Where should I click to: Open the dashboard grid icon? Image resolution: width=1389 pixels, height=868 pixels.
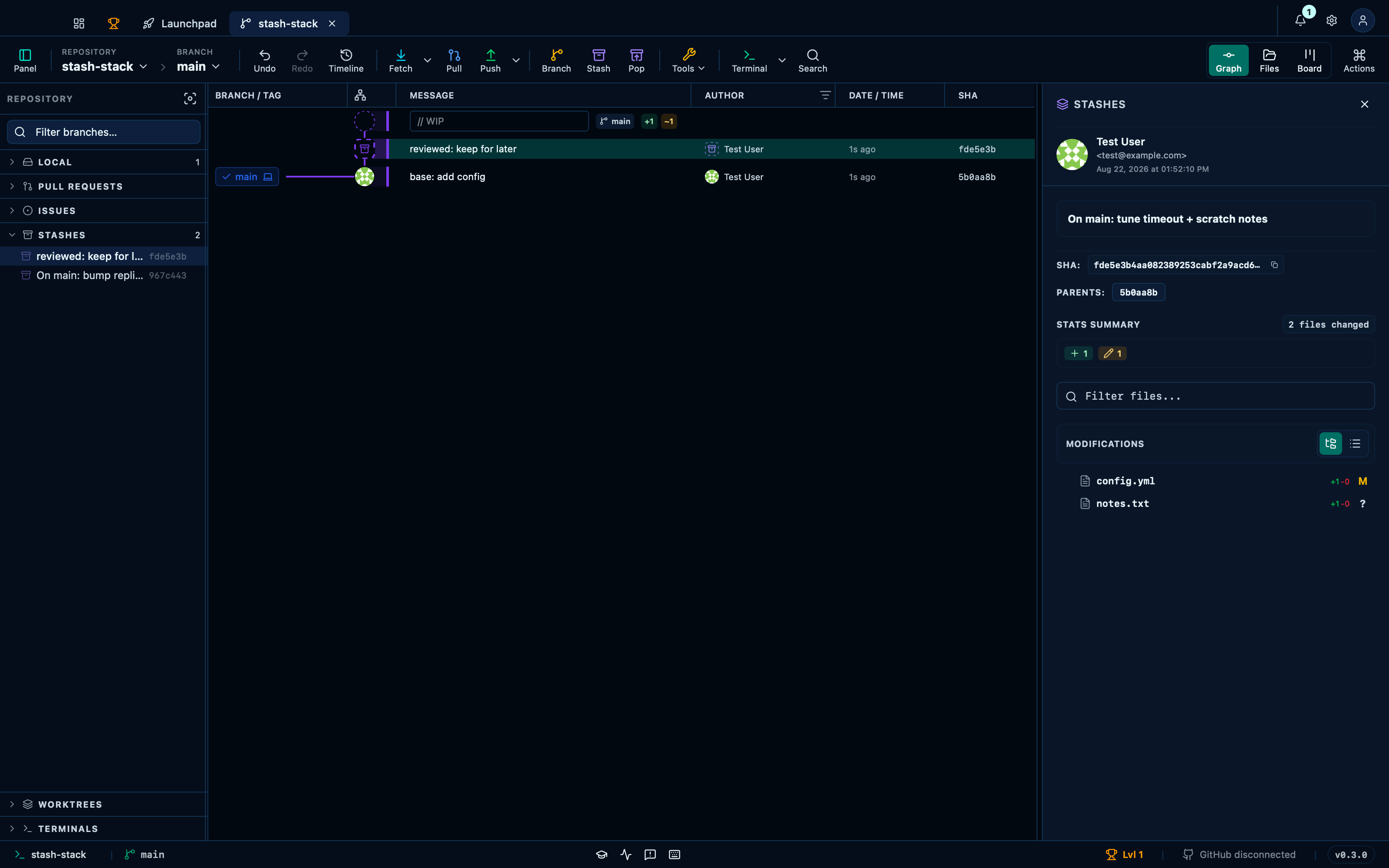point(79,23)
